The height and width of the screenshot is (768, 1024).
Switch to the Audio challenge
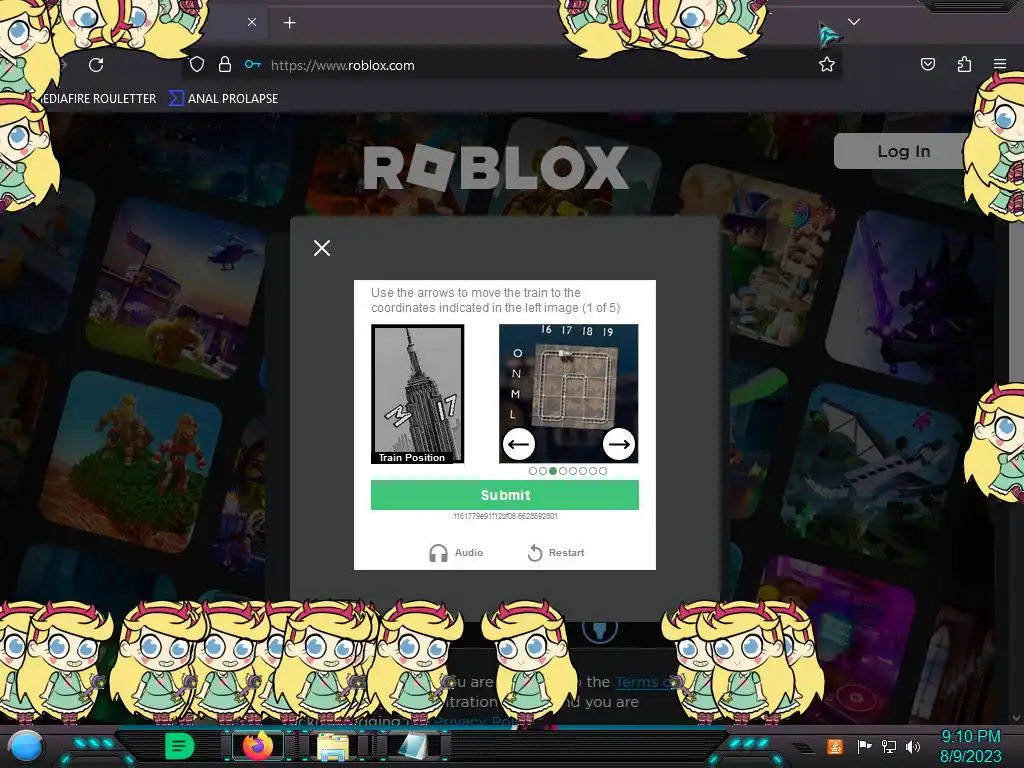tap(456, 552)
